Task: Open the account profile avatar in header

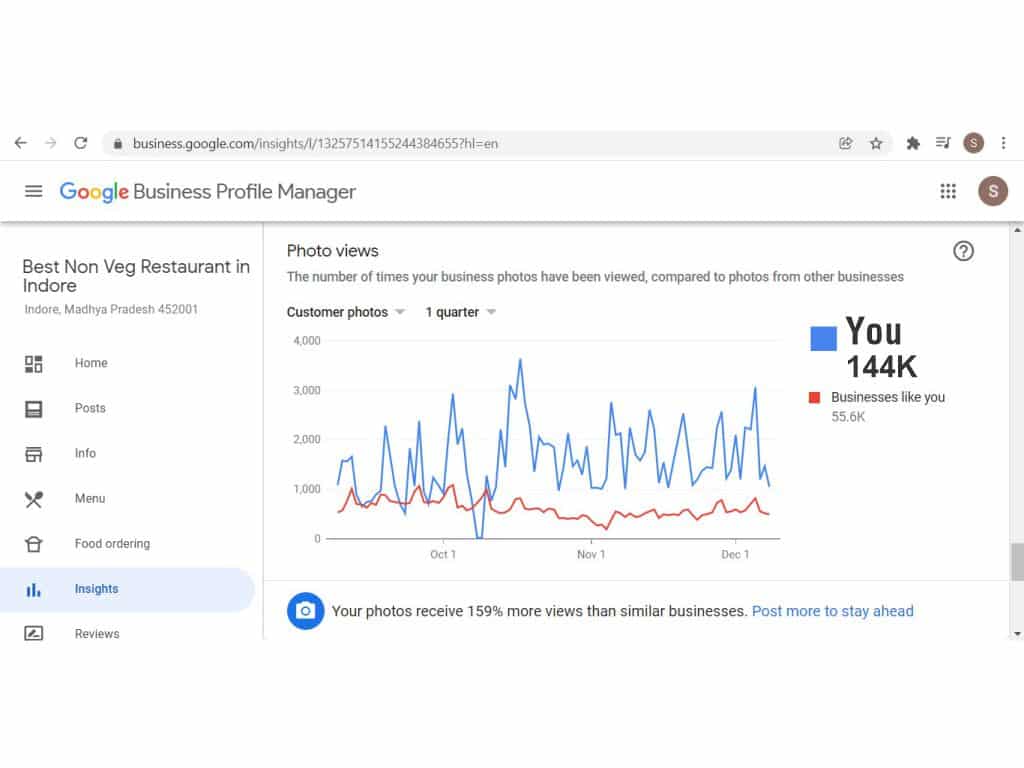Action: [992, 191]
